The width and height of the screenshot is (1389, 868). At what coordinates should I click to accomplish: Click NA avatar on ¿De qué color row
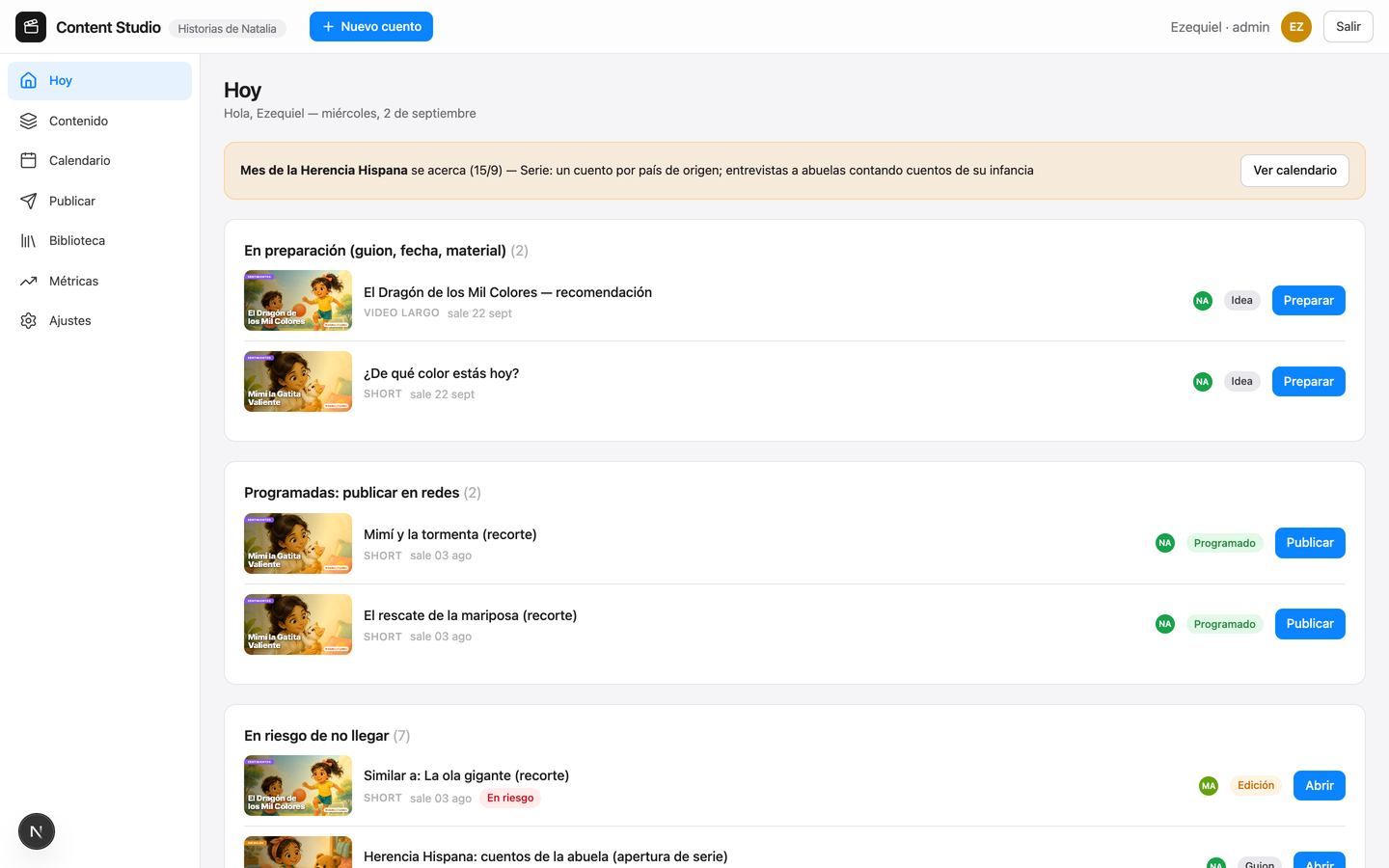[1203, 382]
